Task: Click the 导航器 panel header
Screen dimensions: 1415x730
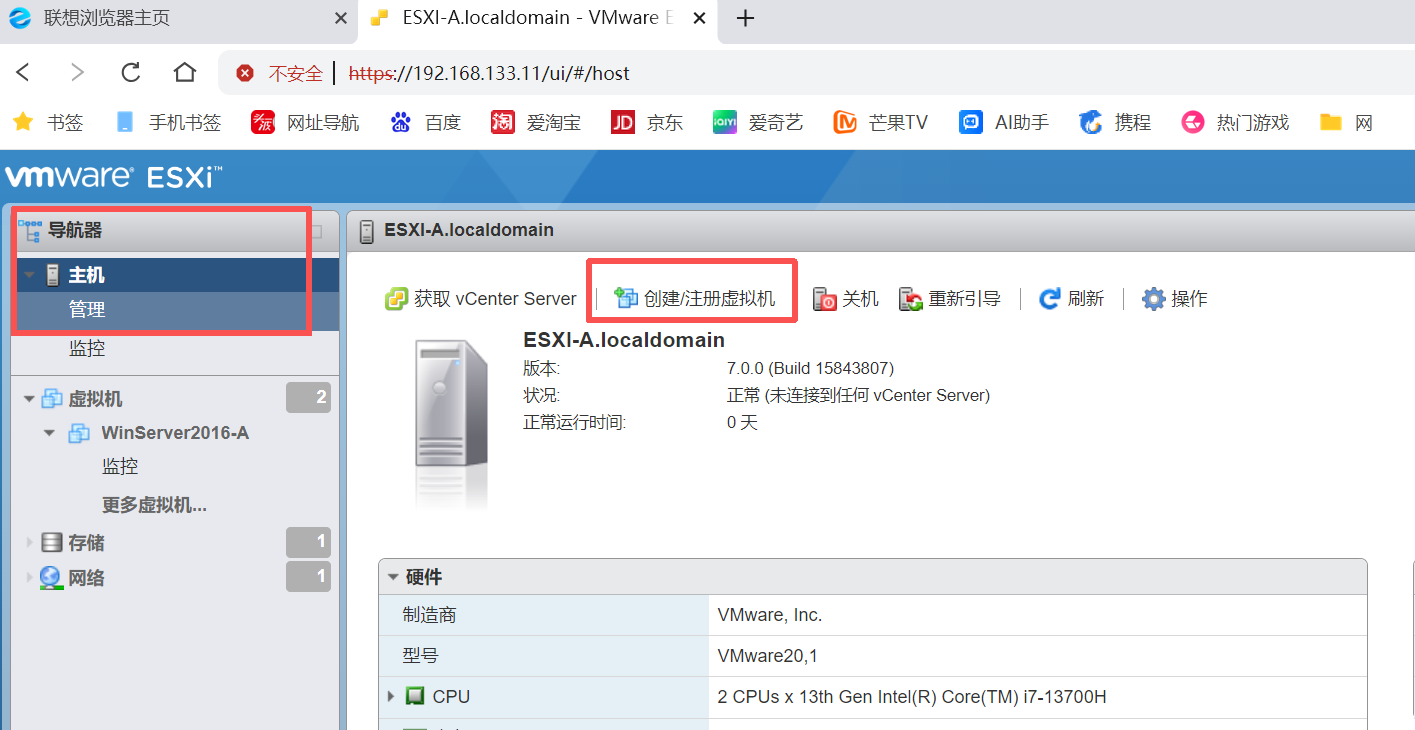Action: click(176, 231)
